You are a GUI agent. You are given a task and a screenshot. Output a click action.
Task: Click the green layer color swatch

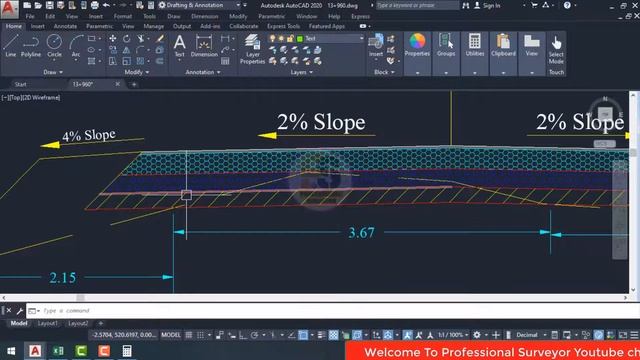point(300,38)
